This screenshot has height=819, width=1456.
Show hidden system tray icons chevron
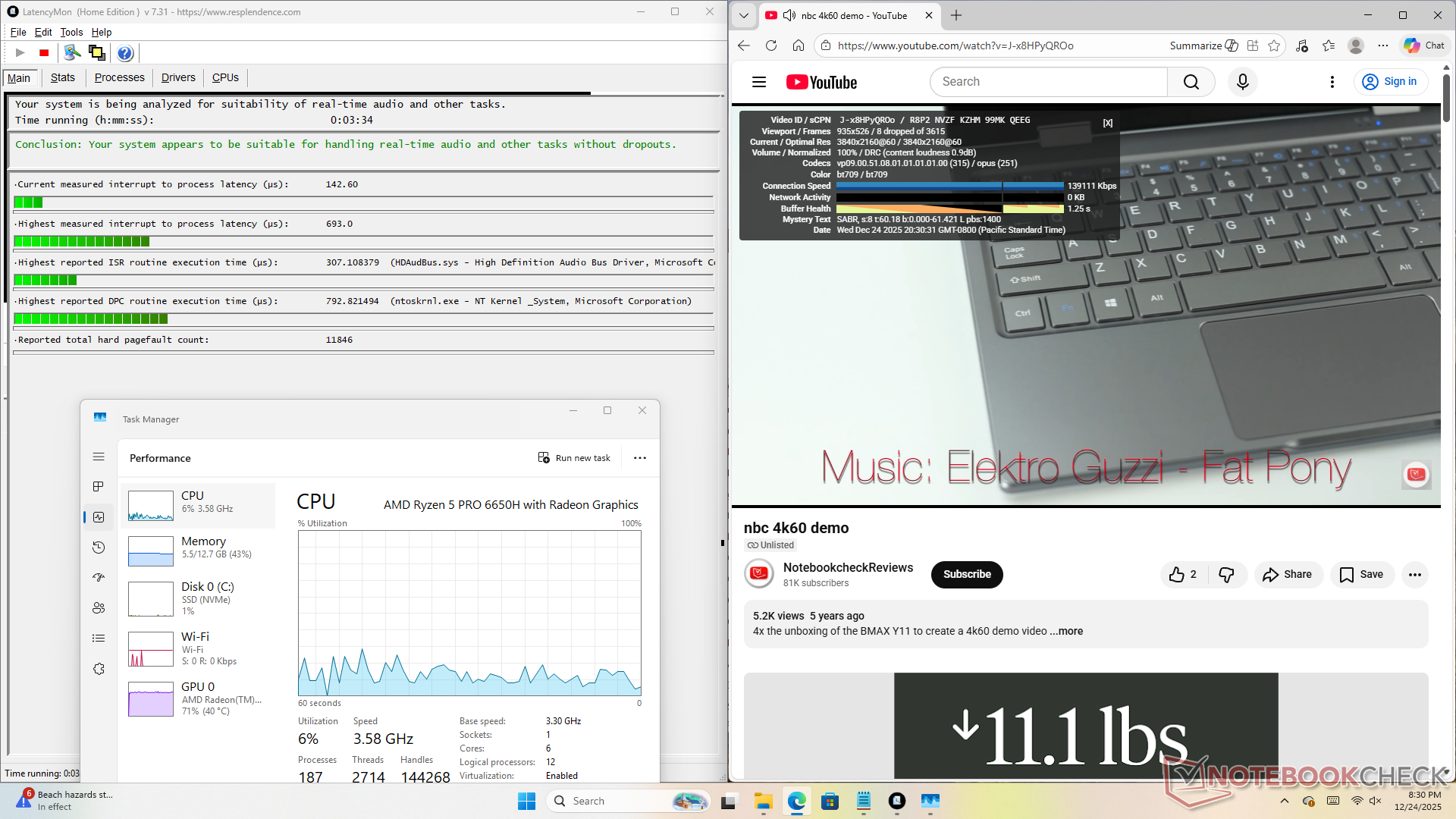click(x=1284, y=801)
